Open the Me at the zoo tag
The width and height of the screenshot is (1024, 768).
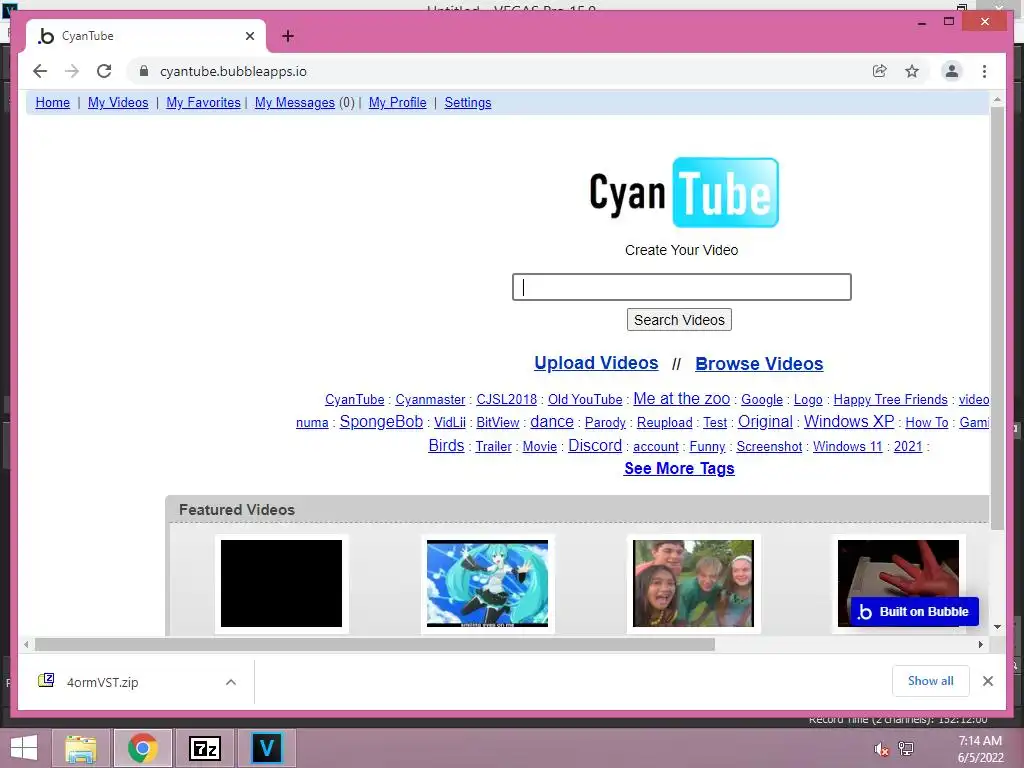[682, 398]
